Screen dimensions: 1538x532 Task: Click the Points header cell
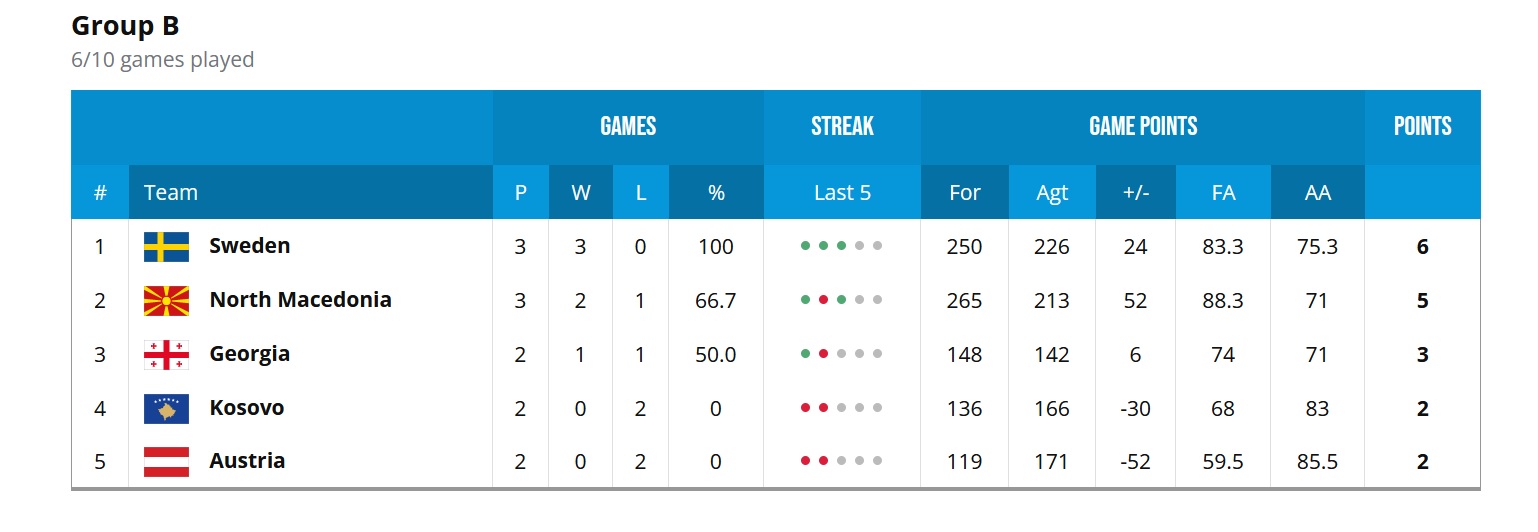click(1422, 127)
